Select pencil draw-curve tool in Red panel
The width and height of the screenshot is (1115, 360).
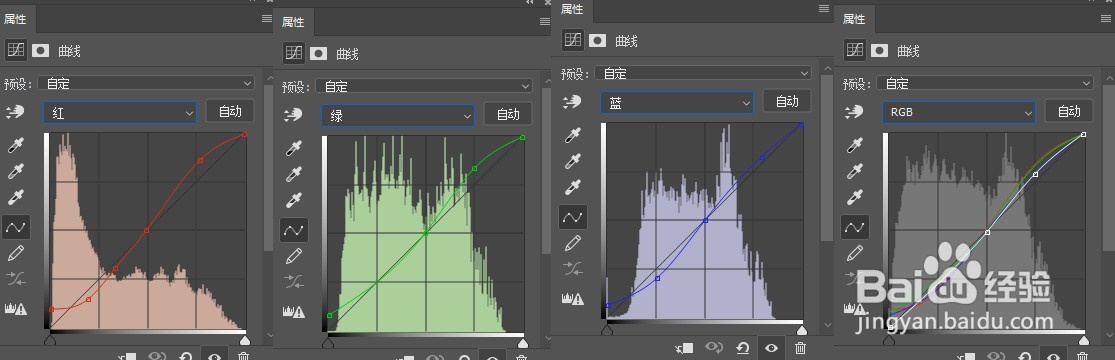point(15,253)
